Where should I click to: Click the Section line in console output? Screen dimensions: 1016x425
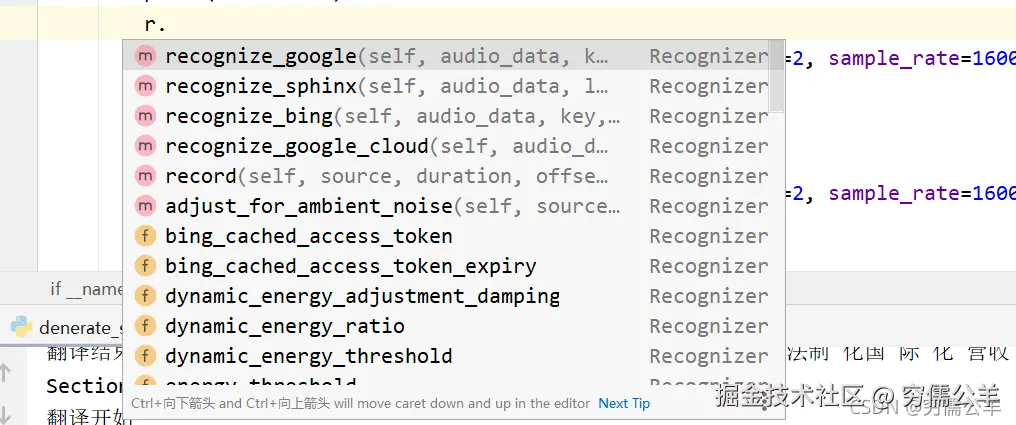point(84,387)
